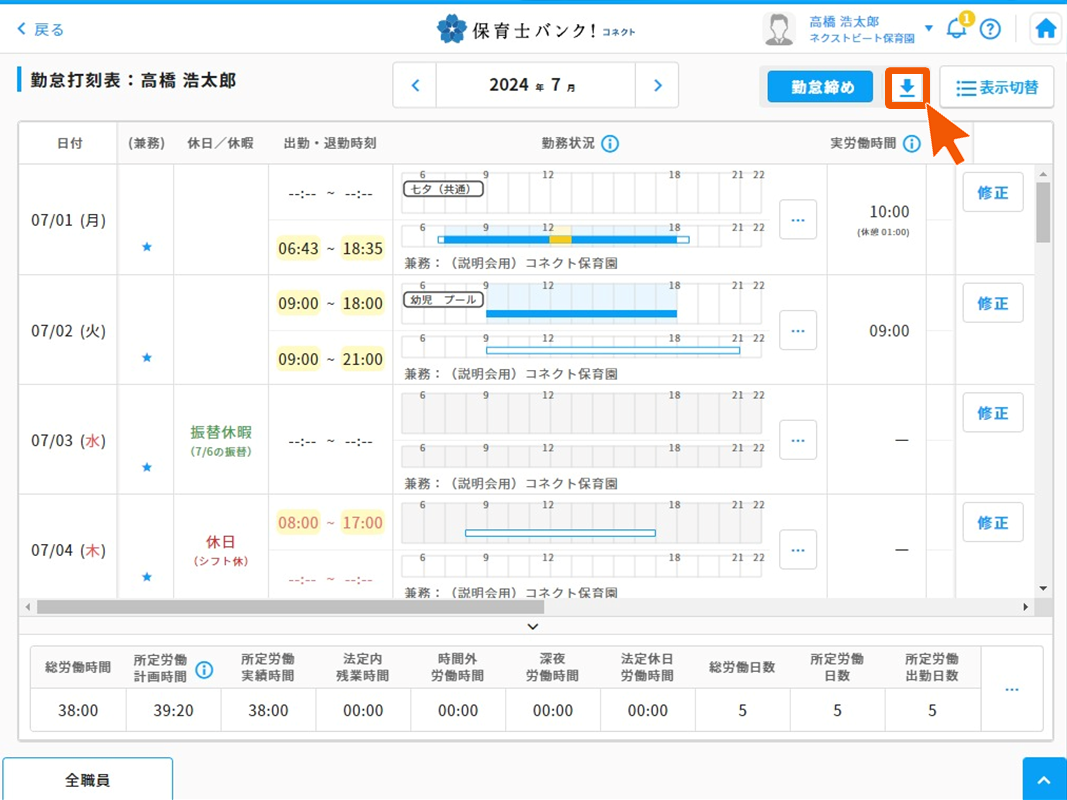Open the notifications bell

tap(956, 28)
